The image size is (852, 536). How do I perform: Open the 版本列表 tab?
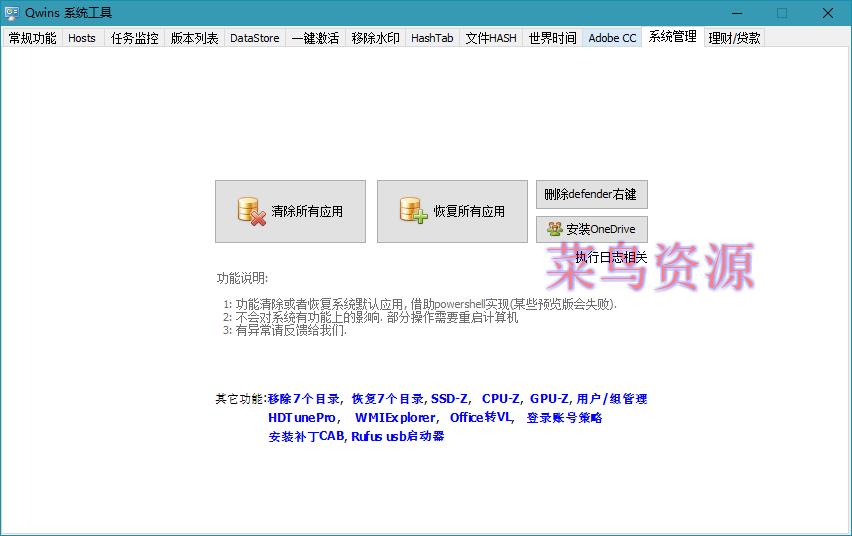[194, 38]
